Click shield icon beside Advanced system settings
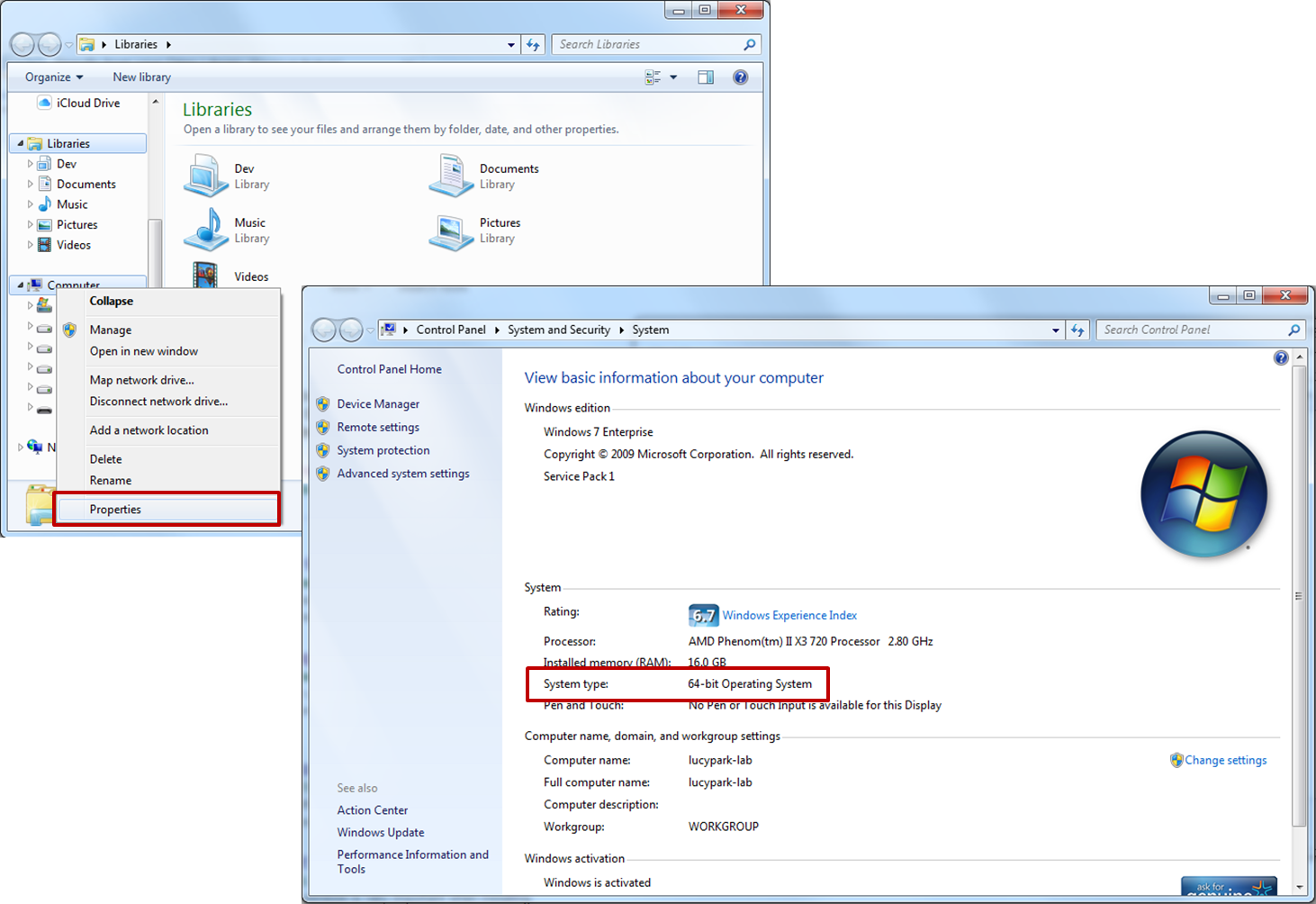 pyautogui.click(x=323, y=474)
